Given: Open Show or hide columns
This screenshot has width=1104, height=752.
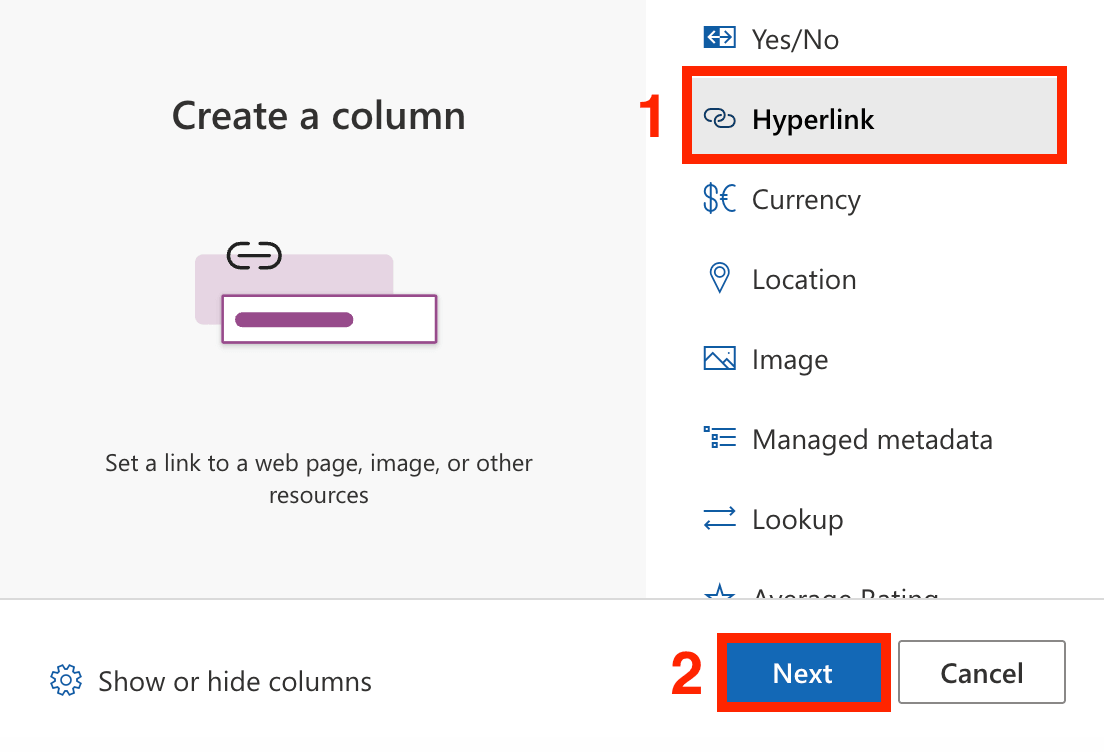Looking at the screenshot, I should point(211,681).
